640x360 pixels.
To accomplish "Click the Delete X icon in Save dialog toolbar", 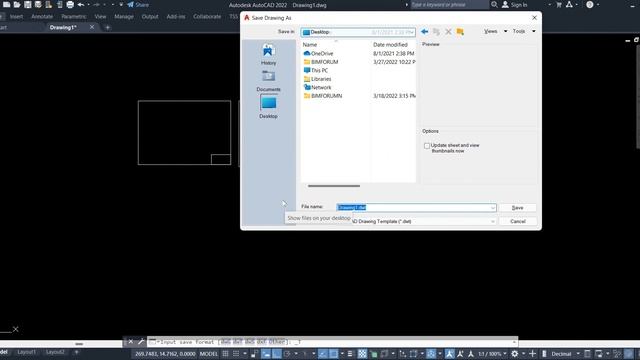I will pos(448,31).
